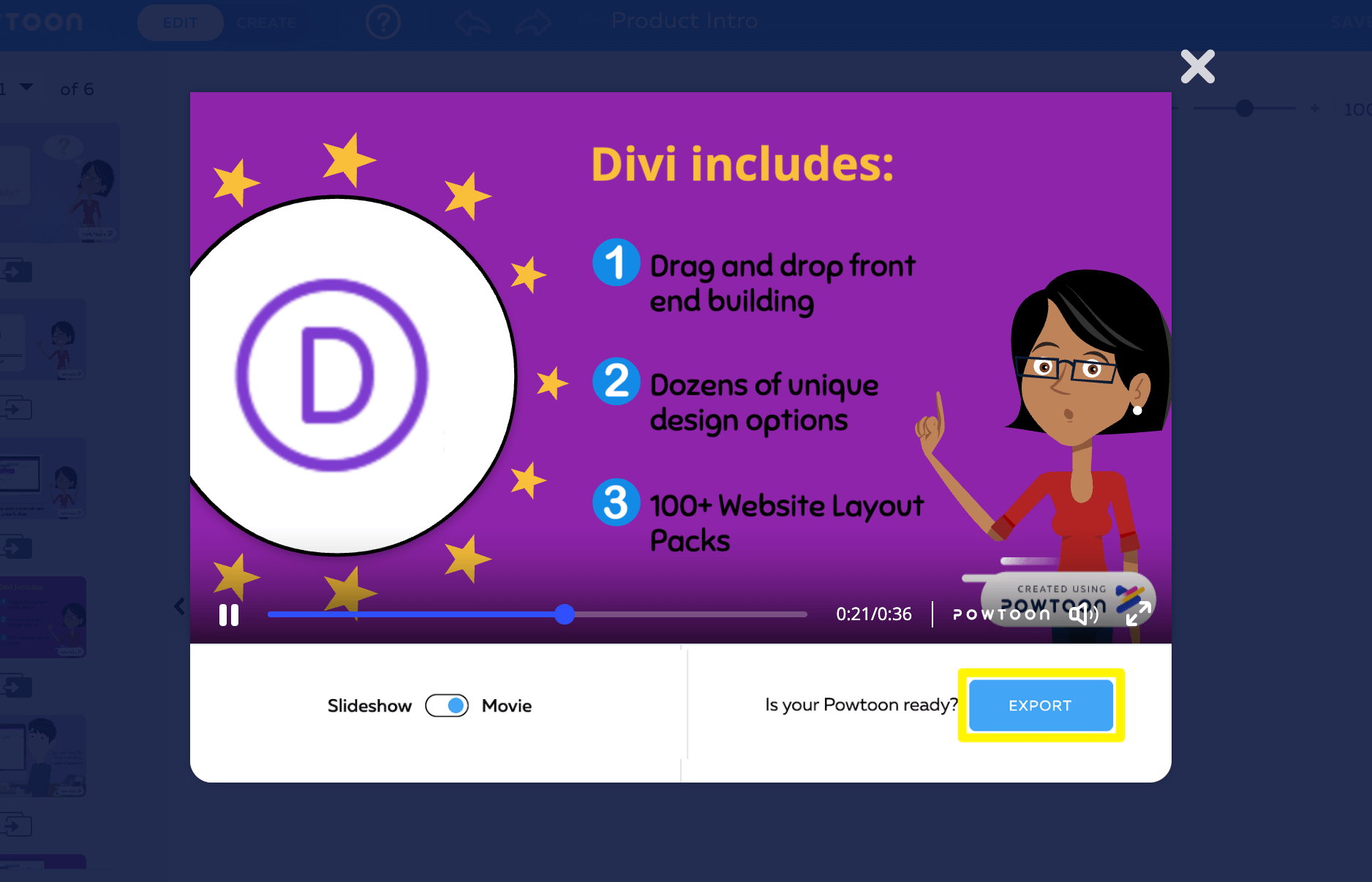The height and width of the screenshot is (882, 1372).
Task: Zoom in with the plus icon
Action: pos(1315,108)
